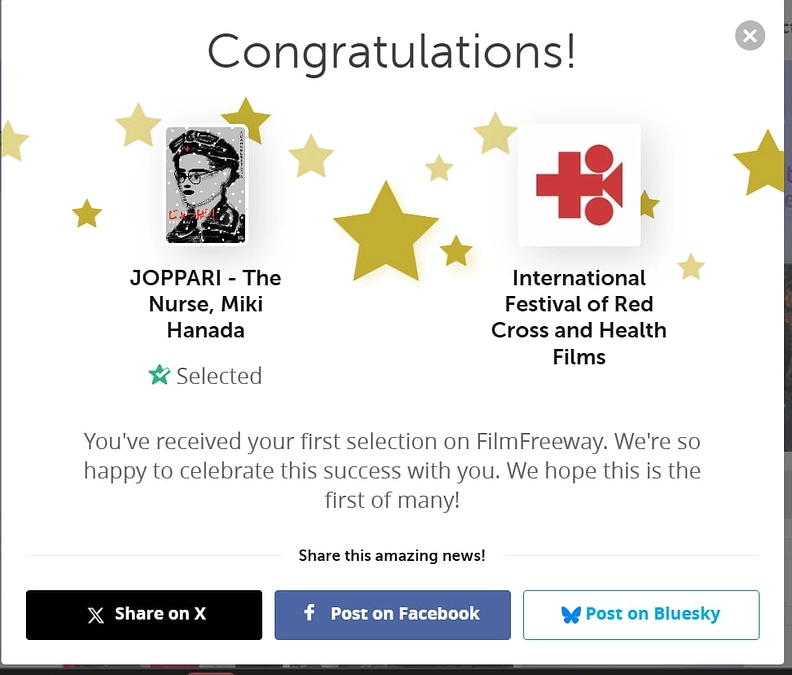The image size is (792, 675).
Task: Click the 'Share this amazing news!' label
Action: coord(392,555)
